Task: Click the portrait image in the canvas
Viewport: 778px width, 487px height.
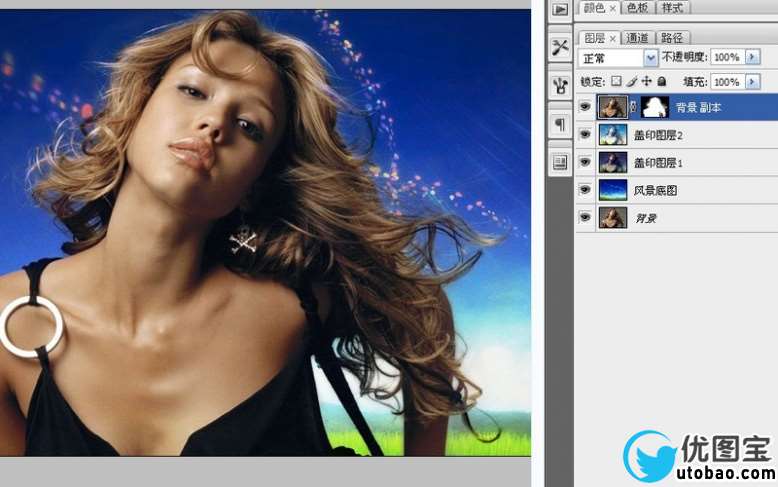Action: click(265, 233)
